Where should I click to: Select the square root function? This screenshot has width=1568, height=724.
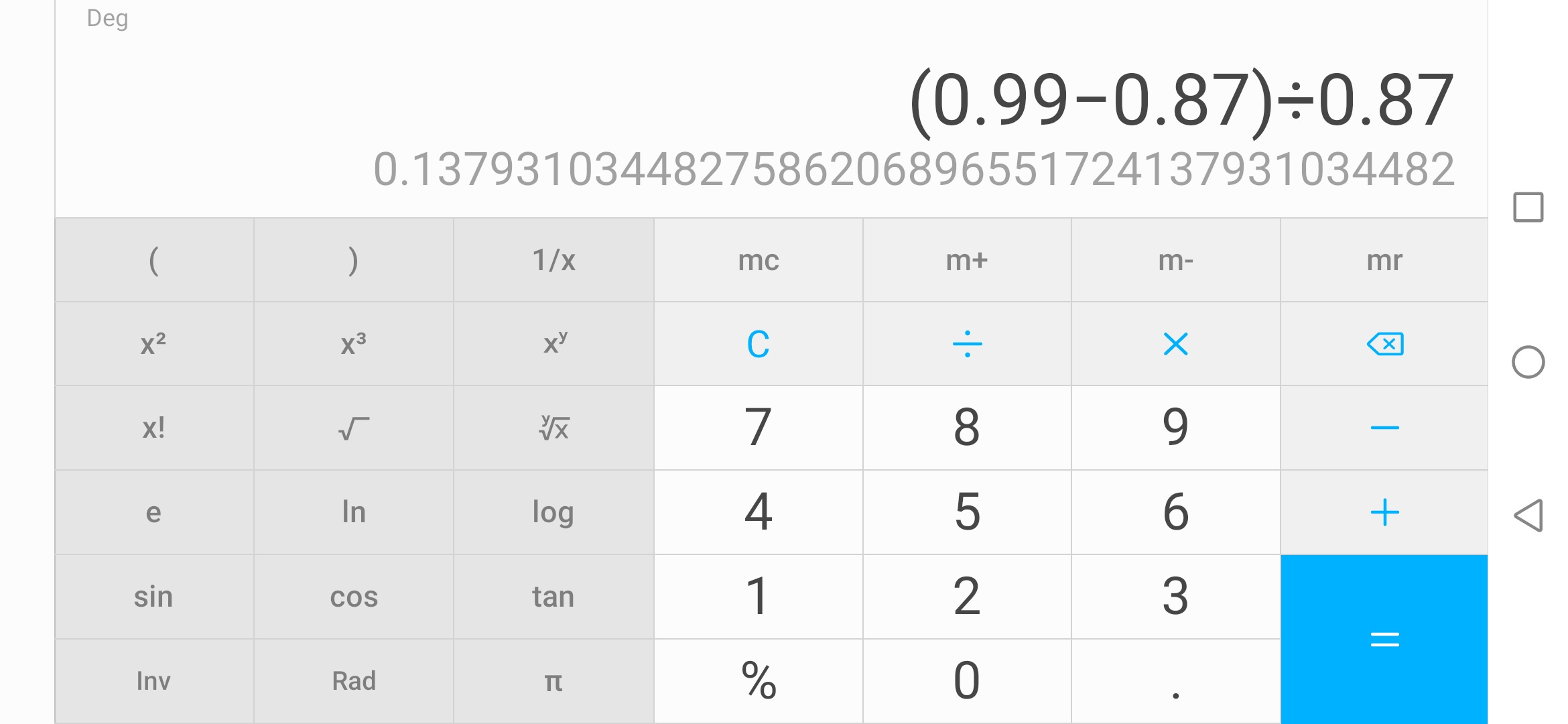[354, 428]
